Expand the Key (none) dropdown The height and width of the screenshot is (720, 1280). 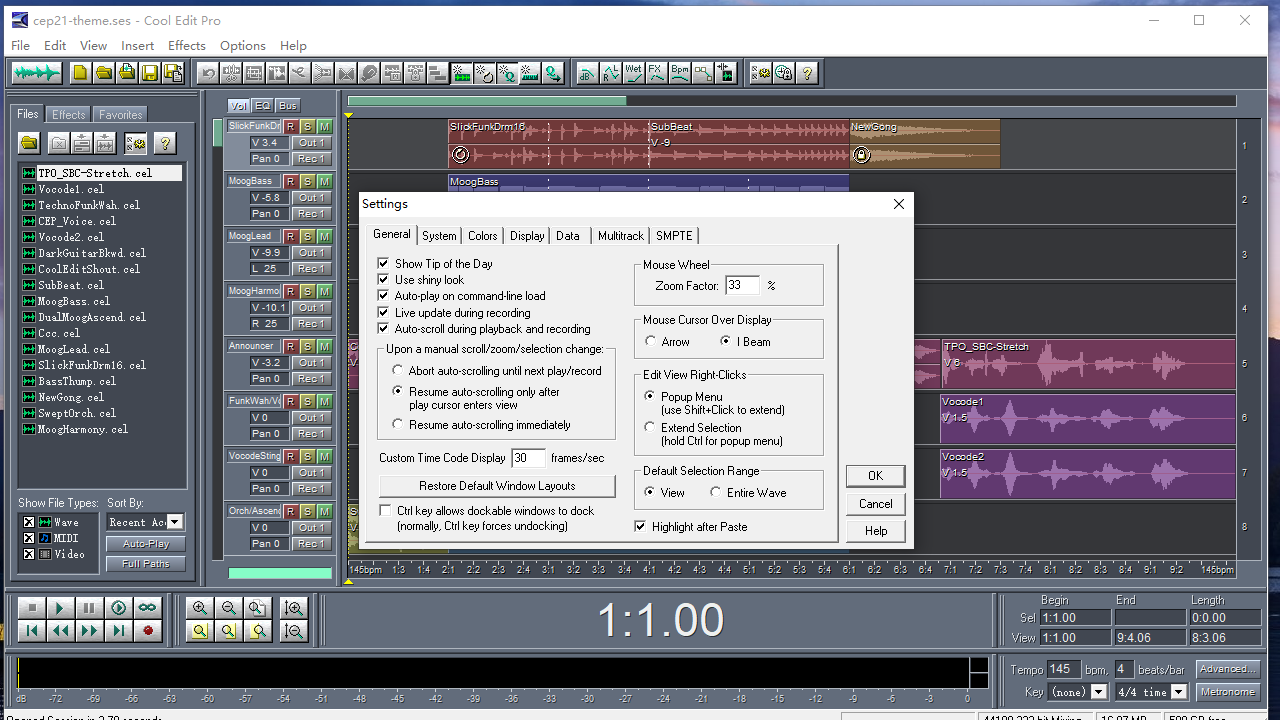coord(1099,692)
